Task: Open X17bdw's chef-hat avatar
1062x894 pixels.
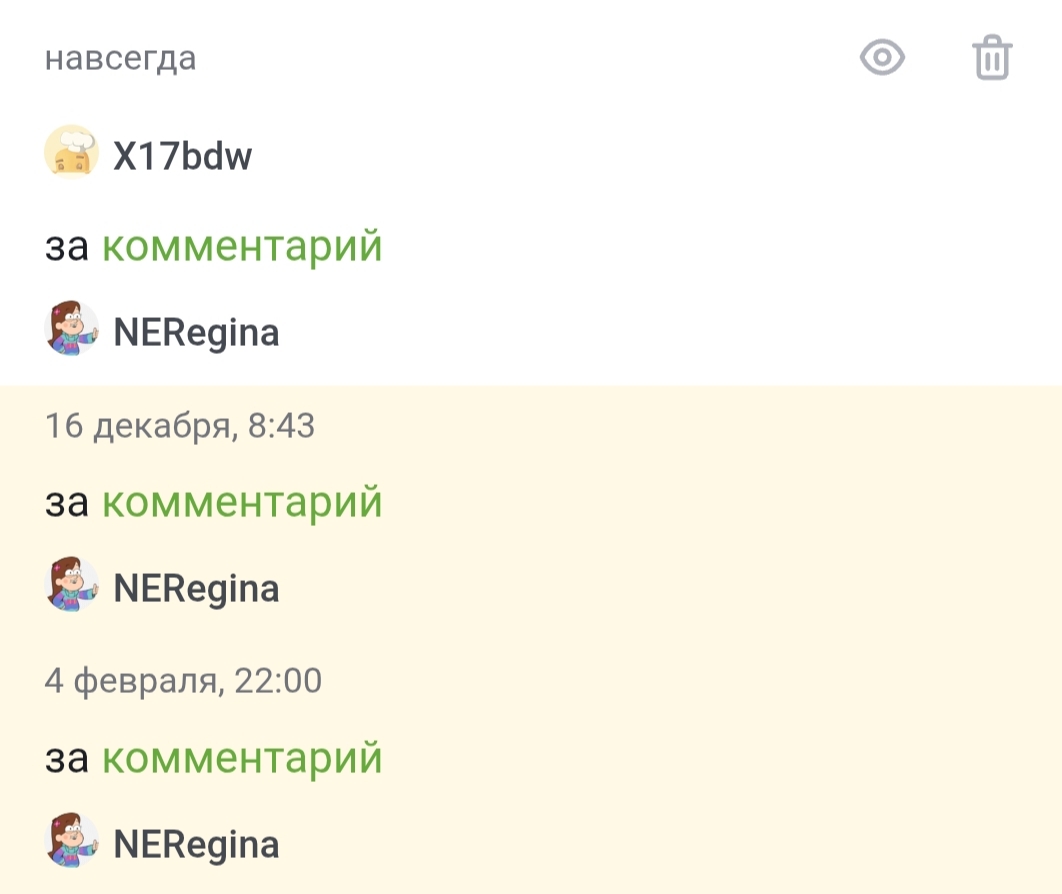Action: [x=72, y=152]
